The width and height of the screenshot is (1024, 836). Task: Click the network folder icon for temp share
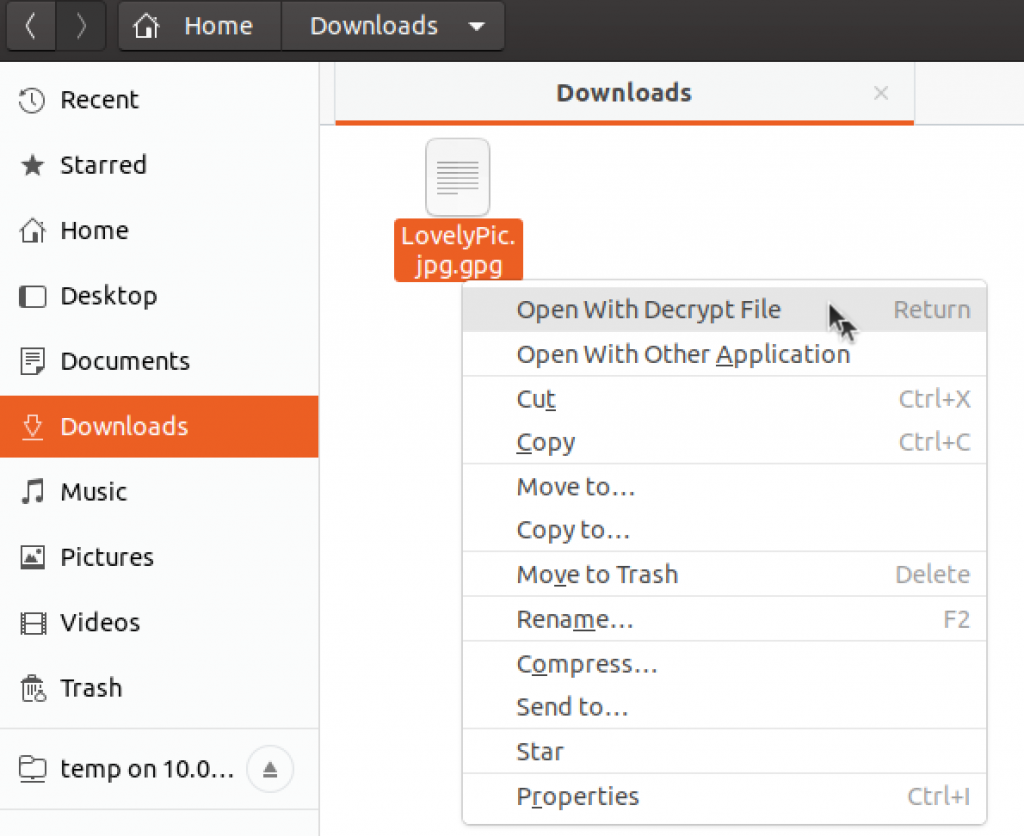tap(33, 769)
